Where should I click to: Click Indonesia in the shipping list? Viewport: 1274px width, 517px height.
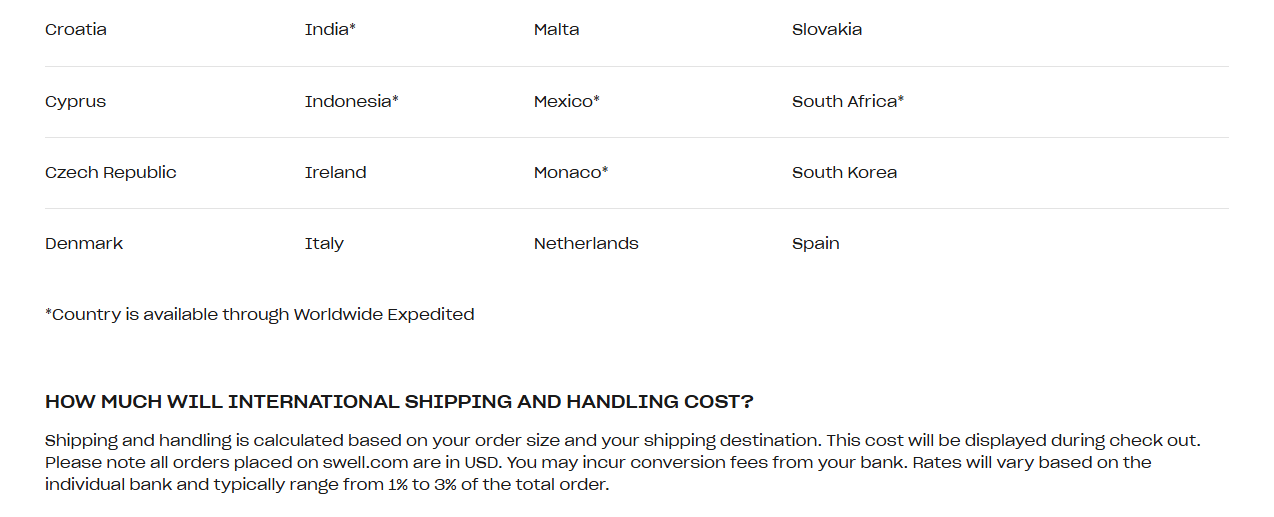tap(351, 101)
